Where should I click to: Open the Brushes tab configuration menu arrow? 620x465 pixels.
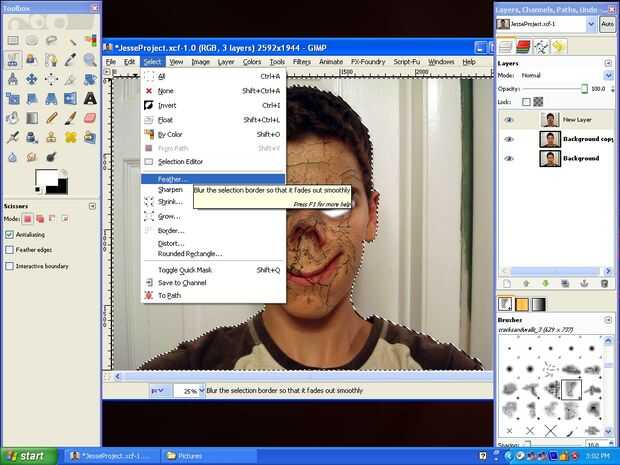click(x=608, y=319)
